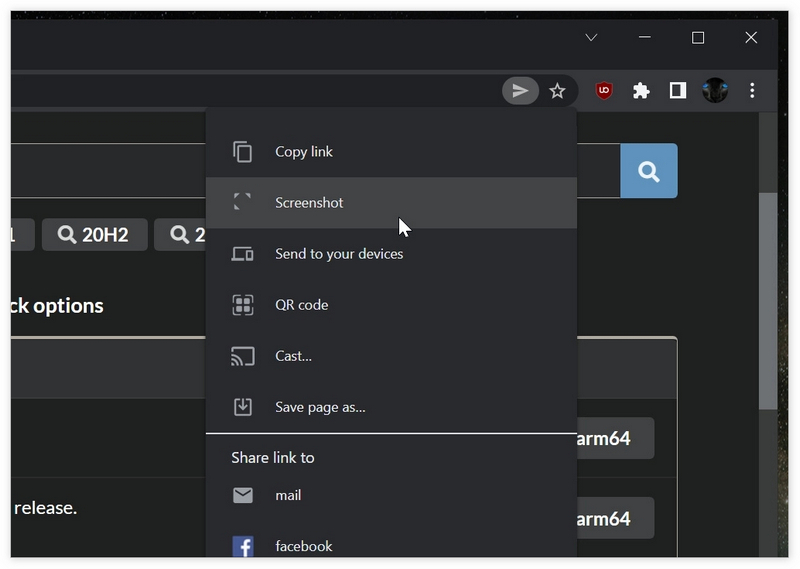
Task: Click the 20H2 quick search button
Action: tap(94, 235)
